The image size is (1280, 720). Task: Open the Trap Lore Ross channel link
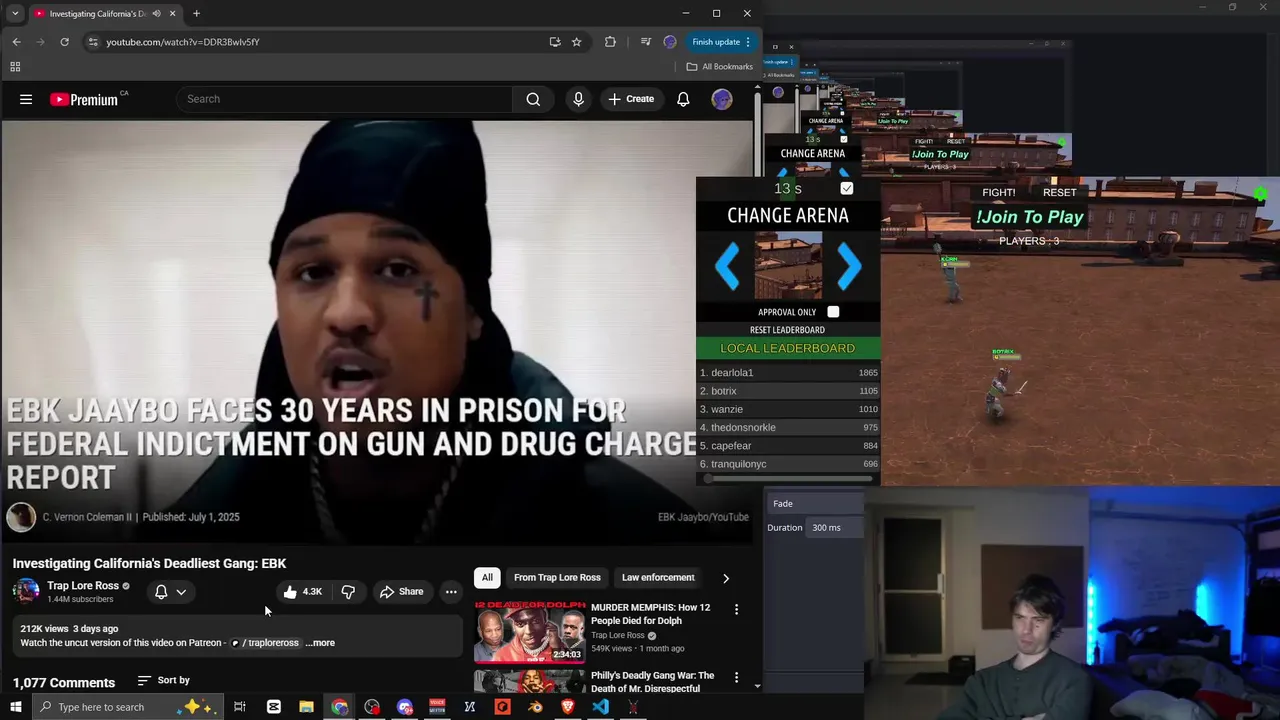[x=83, y=586]
